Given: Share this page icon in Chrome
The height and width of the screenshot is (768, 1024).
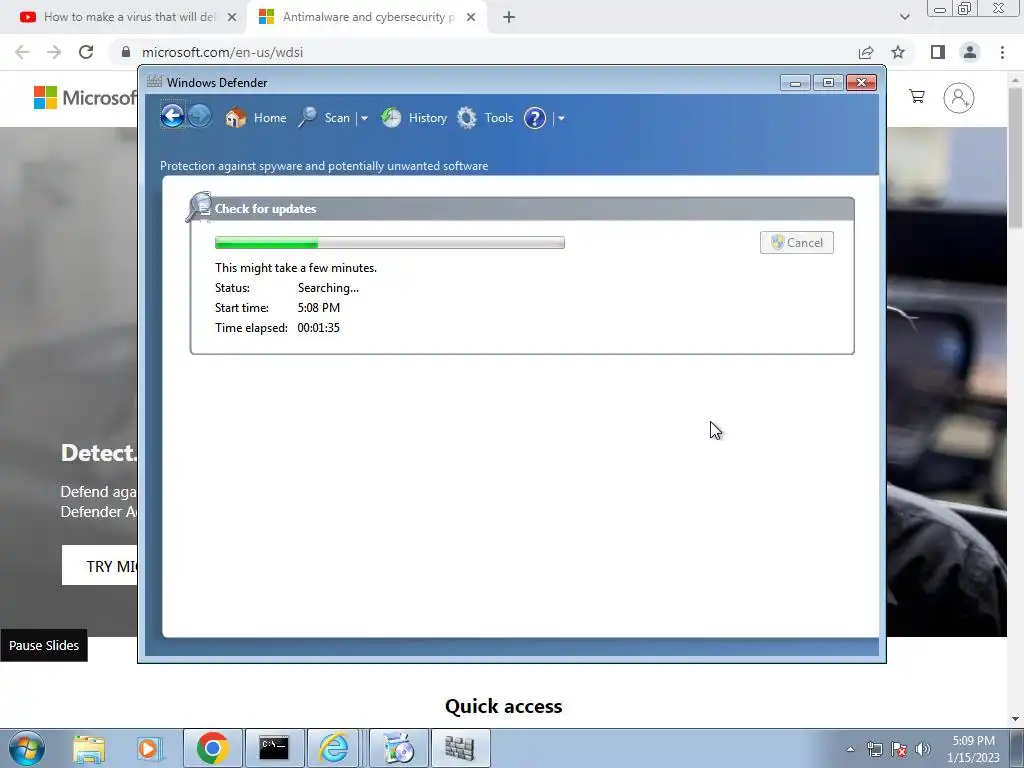Looking at the screenshot, I should tap(866, 52).
